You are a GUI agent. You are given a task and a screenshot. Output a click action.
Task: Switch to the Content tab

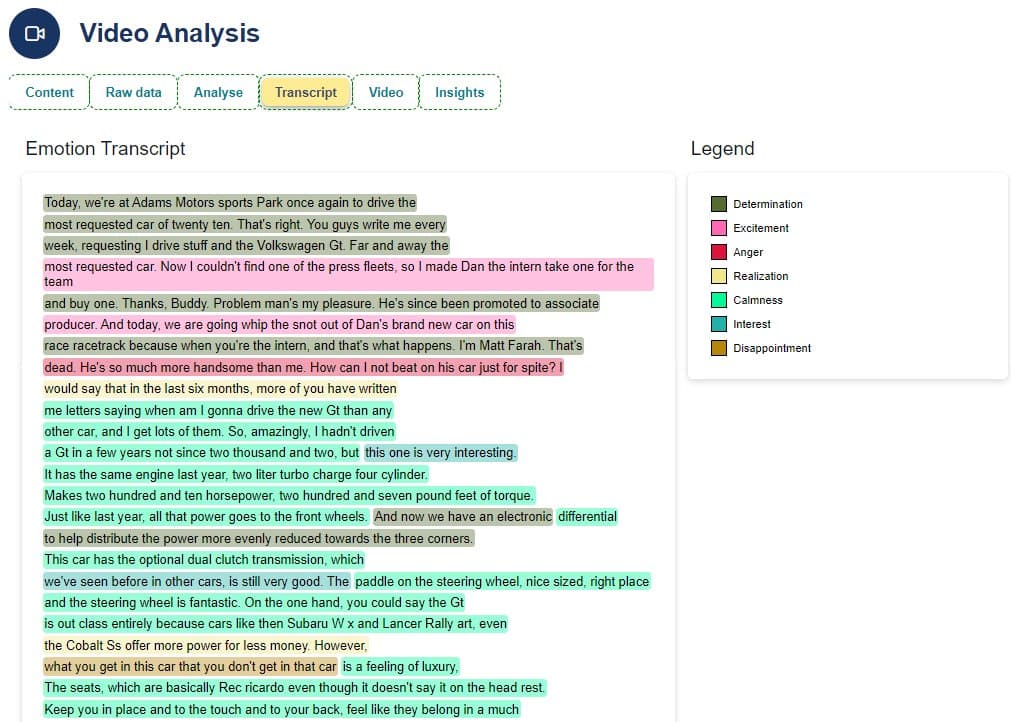pyautogui.click(x=48, y=92)
